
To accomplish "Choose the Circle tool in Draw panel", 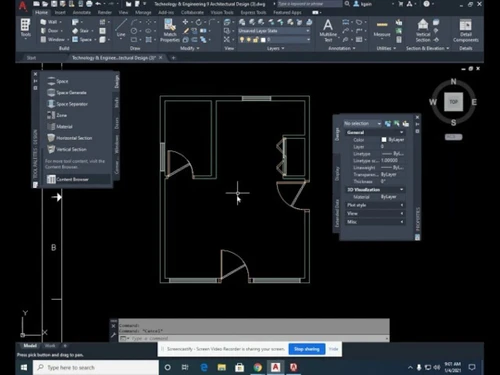I will [134, 31].
